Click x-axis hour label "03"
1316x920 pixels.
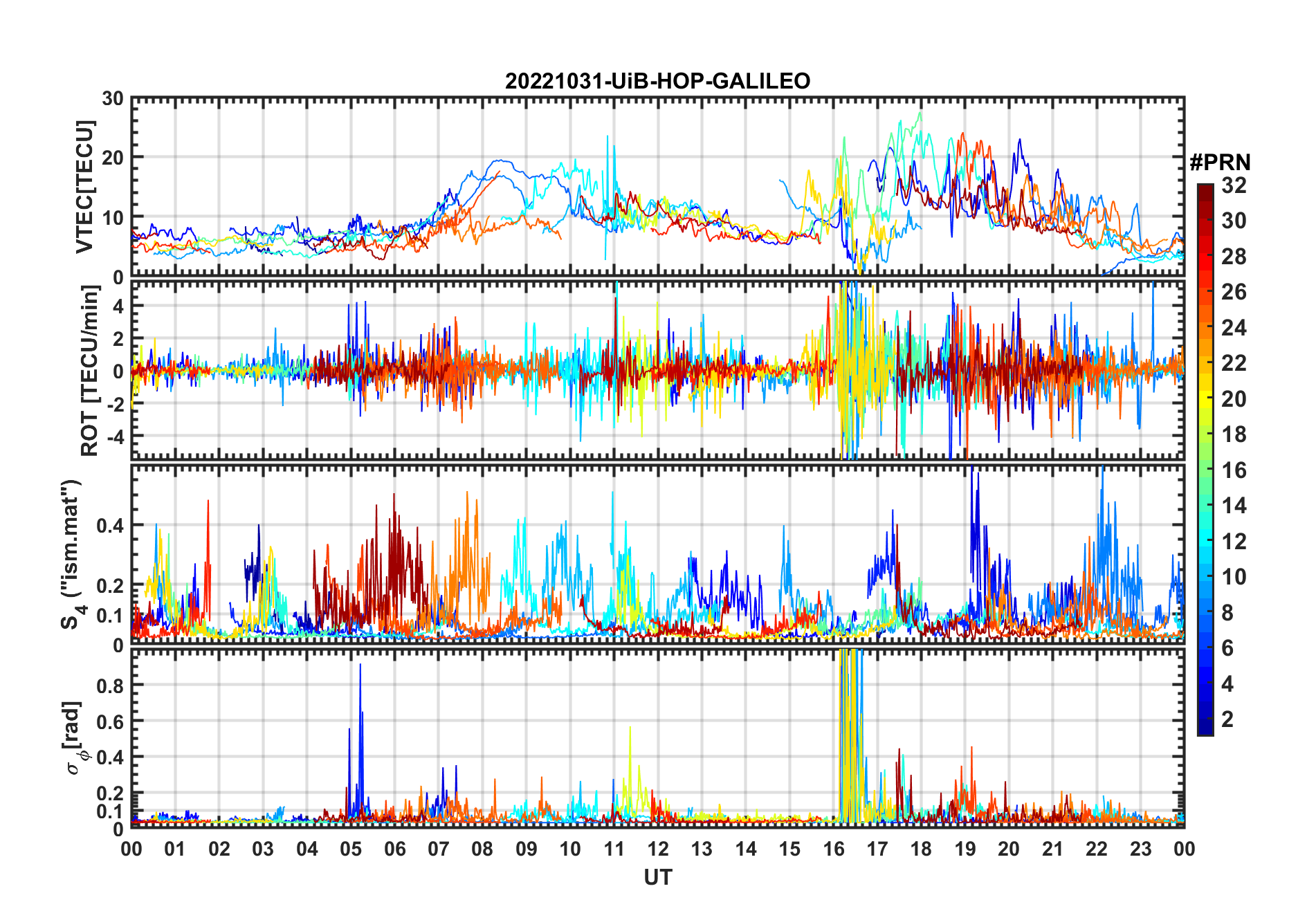pos(263,849)
